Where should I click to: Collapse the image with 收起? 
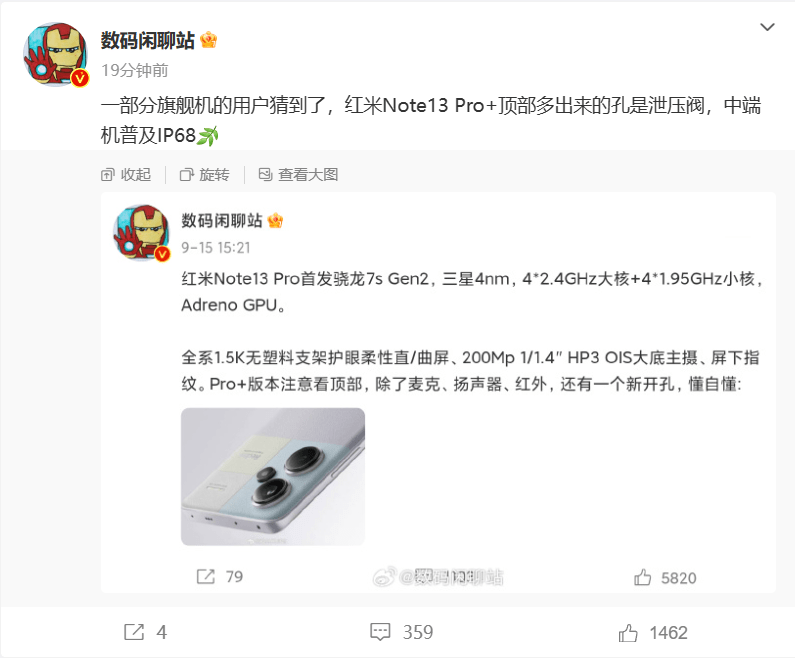(126, 175)
